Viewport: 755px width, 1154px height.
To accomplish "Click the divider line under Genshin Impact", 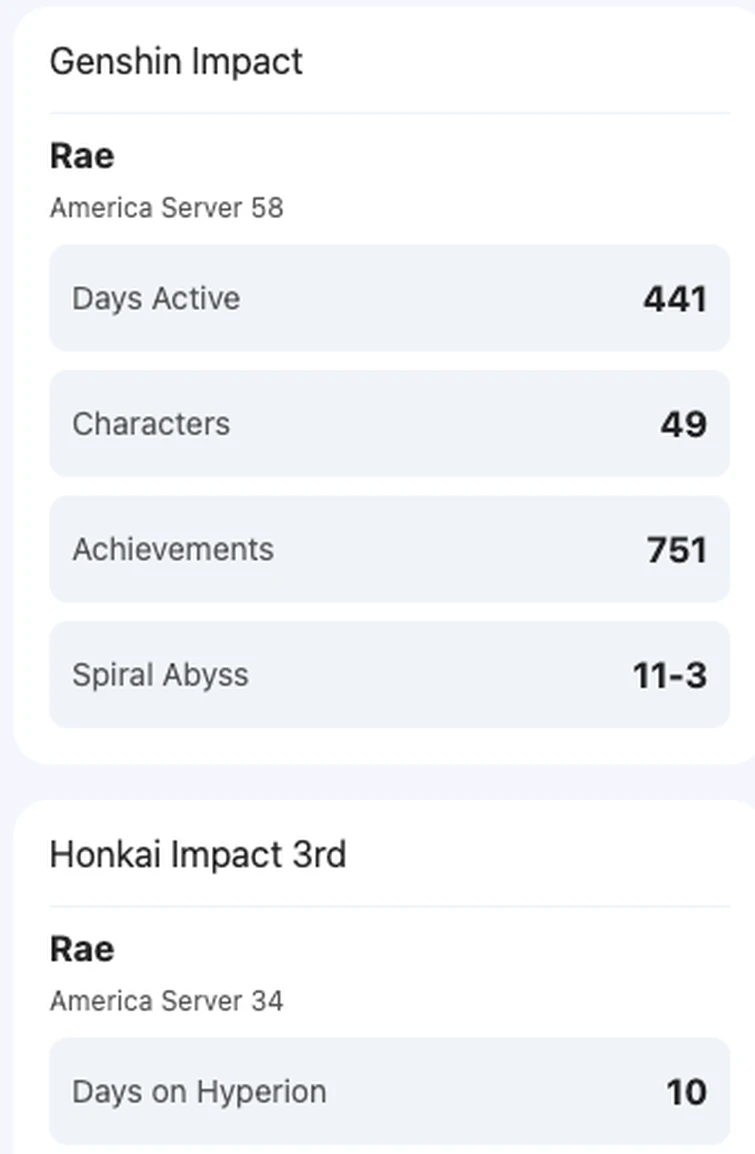I will pyautogui.click(x=390, y=114).
